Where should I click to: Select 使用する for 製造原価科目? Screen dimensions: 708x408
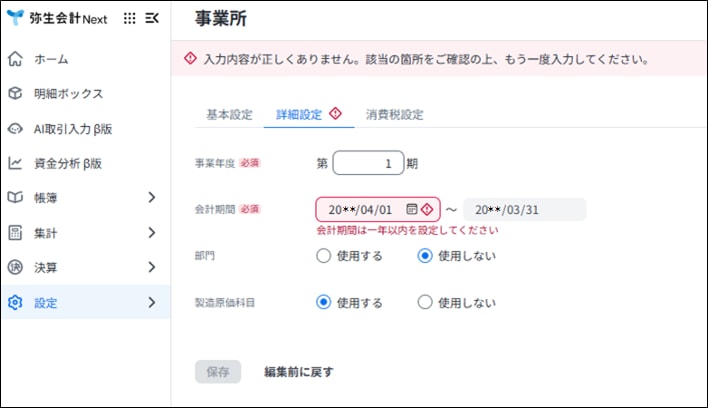click(x=323, y=302)
